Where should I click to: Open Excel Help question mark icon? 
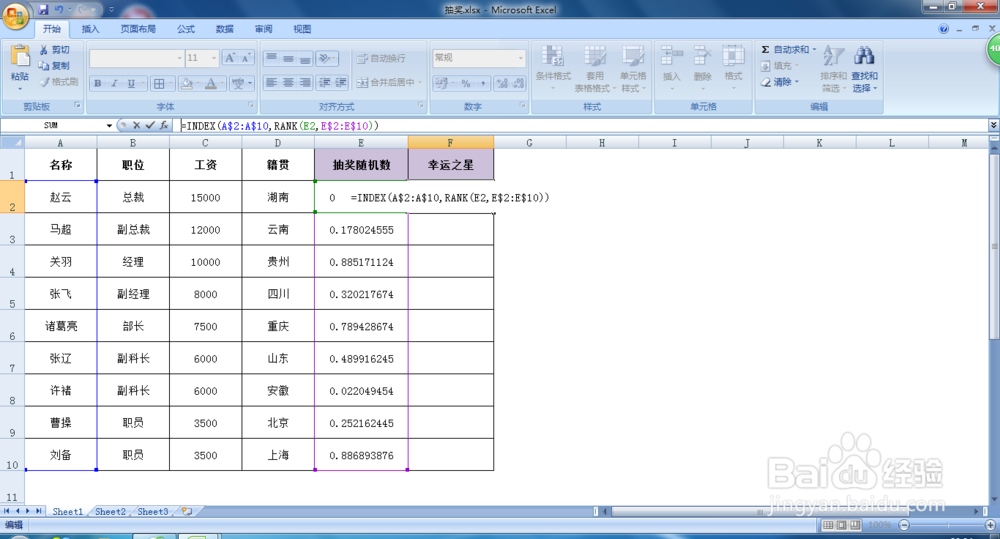pyautogui.click(x=944, y=29)
